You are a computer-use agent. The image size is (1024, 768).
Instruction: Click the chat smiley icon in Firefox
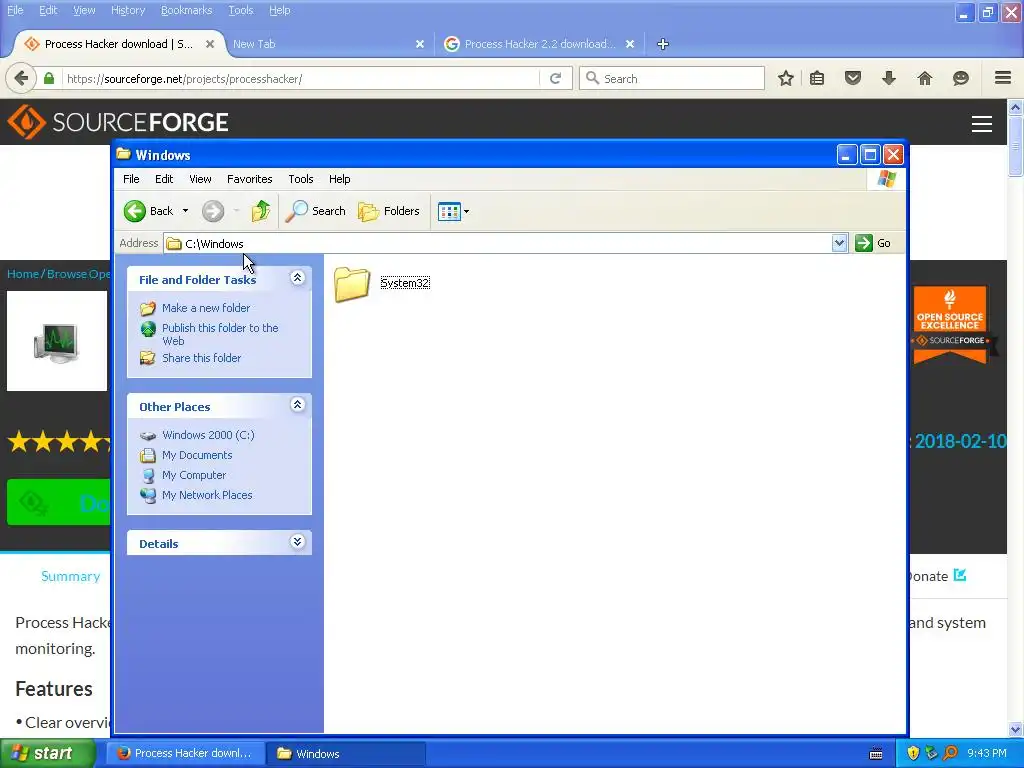pyautogui.click(x=961, y=78)
